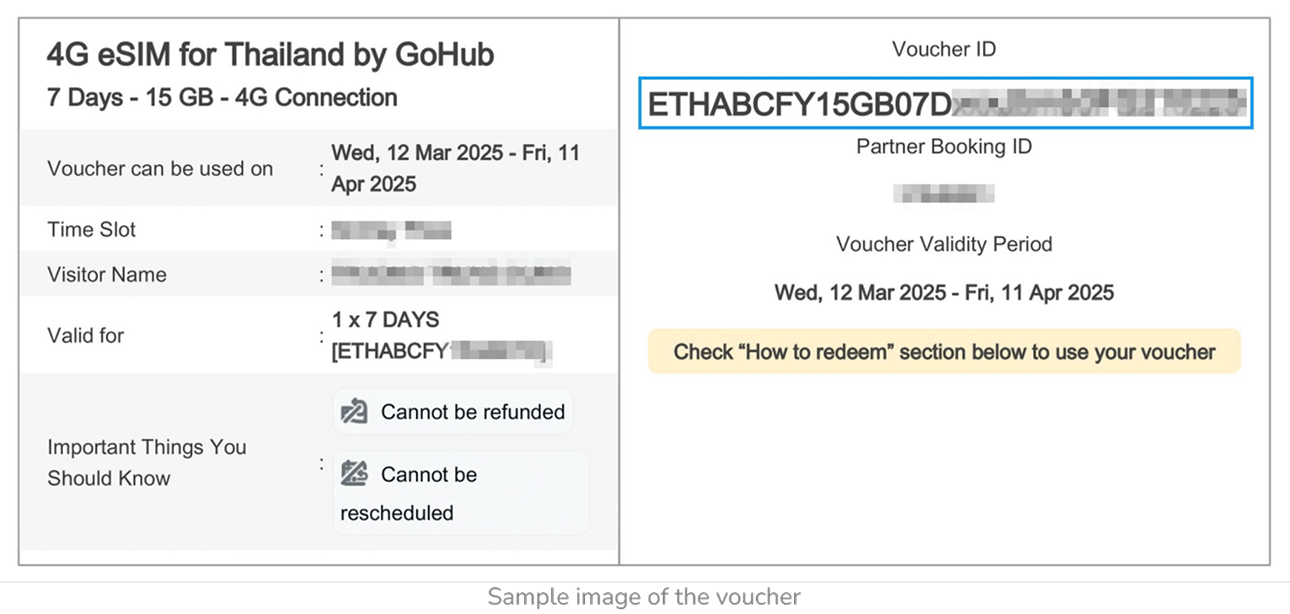Click the blurred visitor name value

(x=450, y=273)
